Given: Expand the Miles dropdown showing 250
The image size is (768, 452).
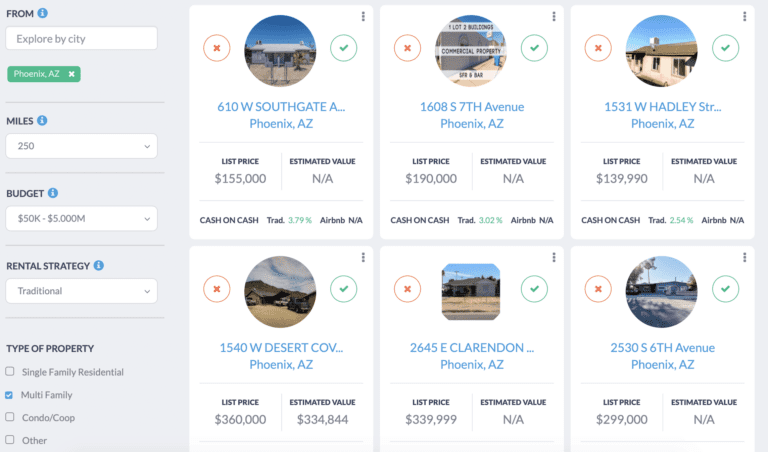Looking at the screenshot, I should (81, 146).
